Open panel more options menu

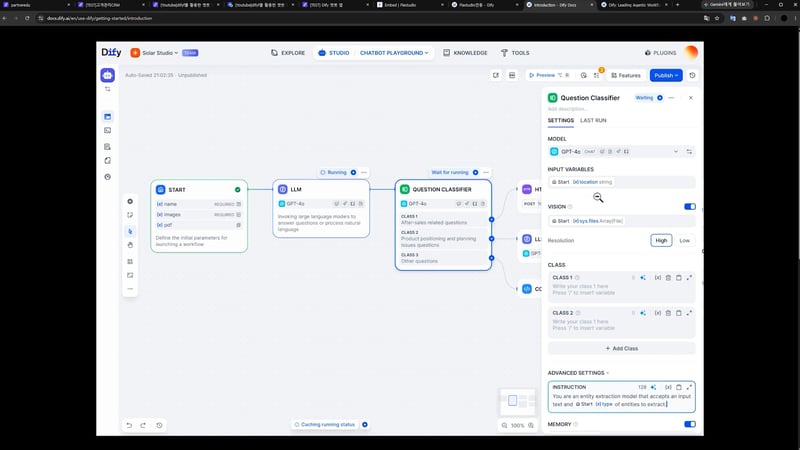(671, 98)
